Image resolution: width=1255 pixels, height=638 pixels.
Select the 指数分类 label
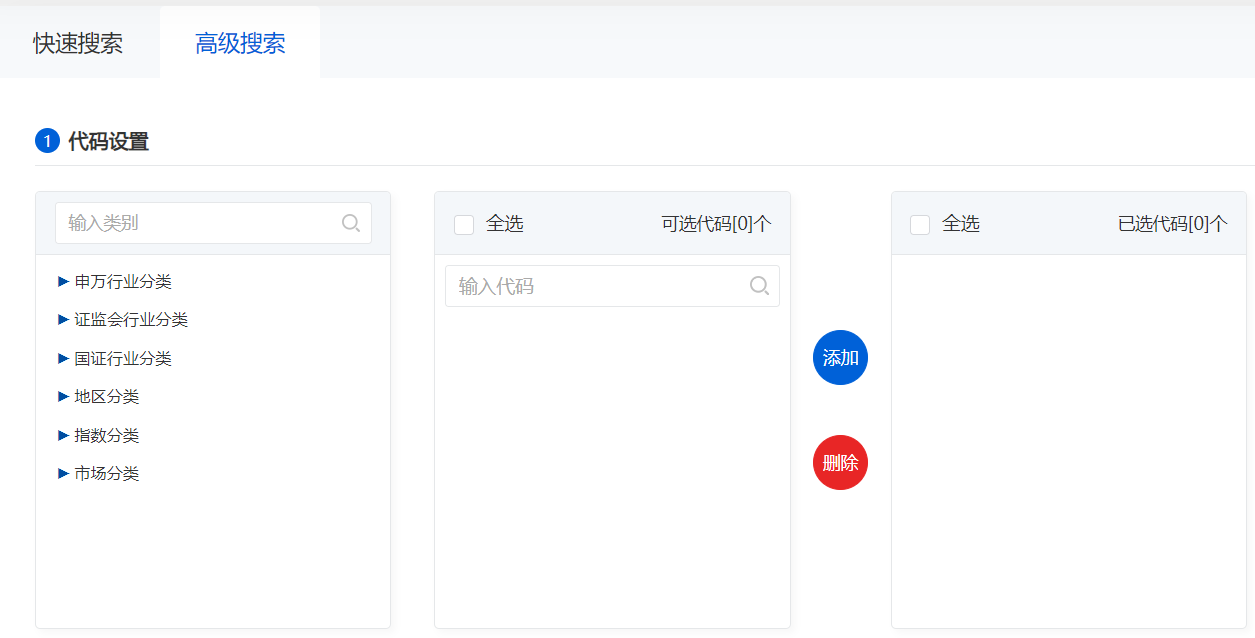[x=107, y=435]
